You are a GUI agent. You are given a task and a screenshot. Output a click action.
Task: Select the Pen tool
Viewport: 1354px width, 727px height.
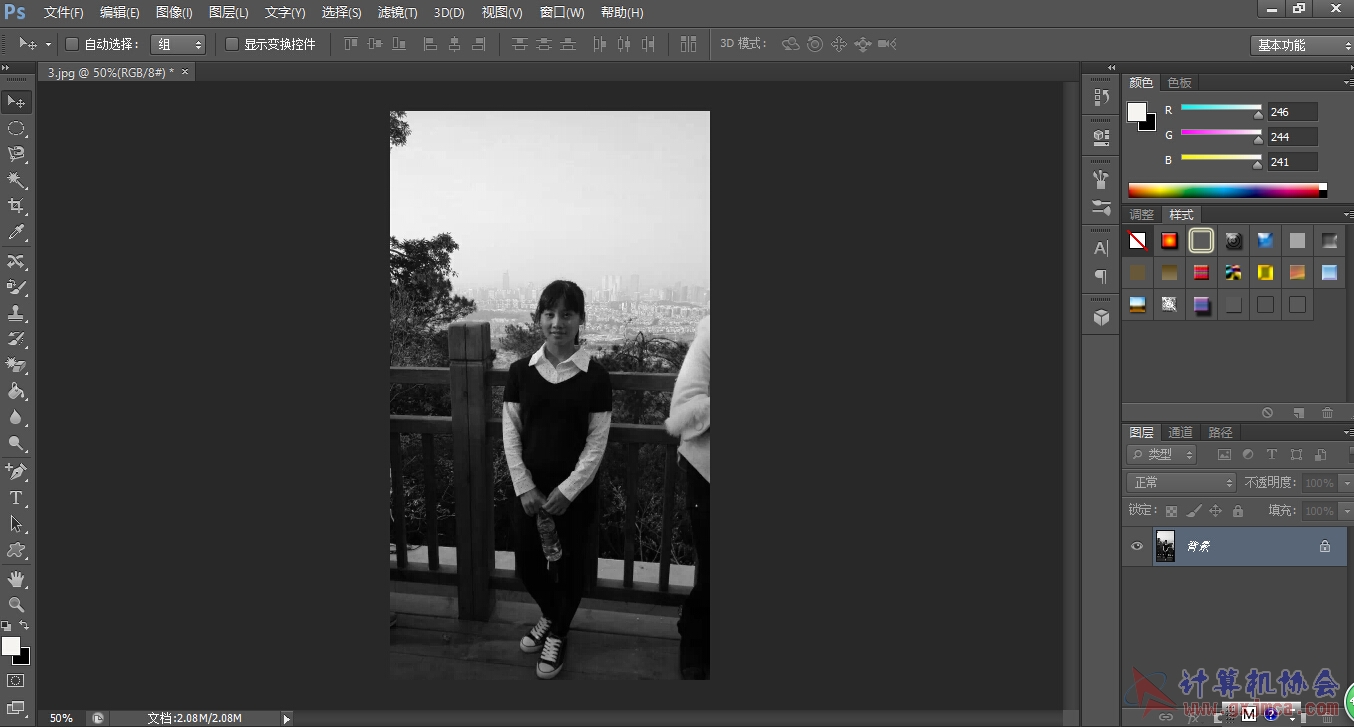pos(16,471)
